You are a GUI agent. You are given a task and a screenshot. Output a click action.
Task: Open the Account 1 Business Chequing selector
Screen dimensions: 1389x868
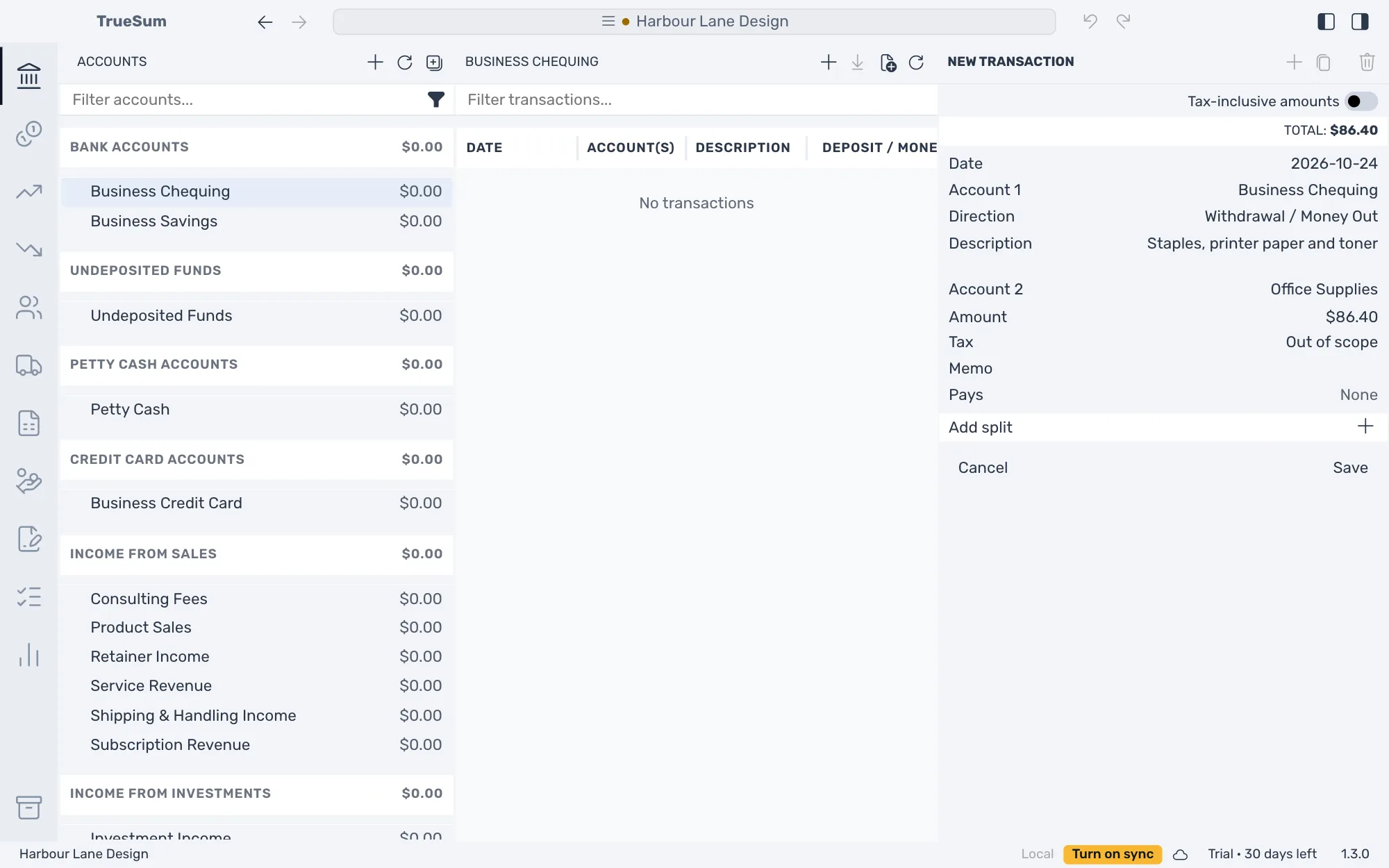1163,190
